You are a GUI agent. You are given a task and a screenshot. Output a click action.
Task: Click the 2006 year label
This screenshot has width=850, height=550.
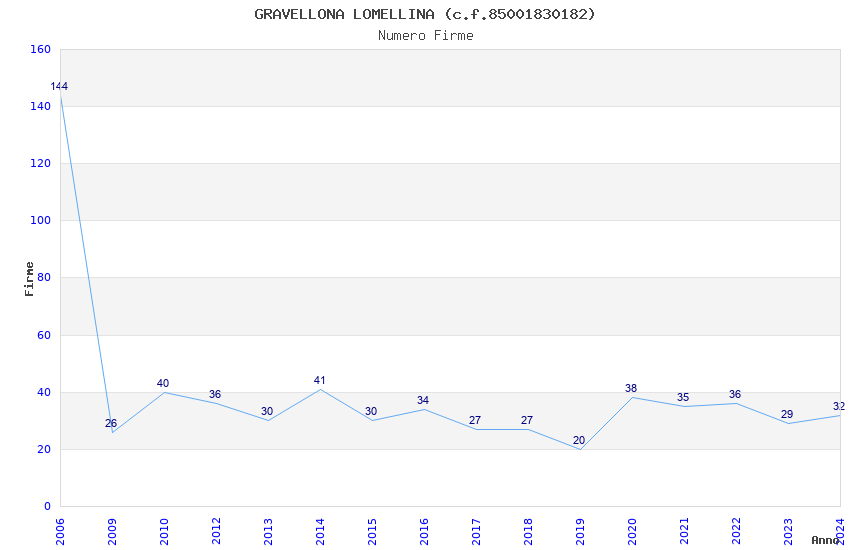coord(60,532)
